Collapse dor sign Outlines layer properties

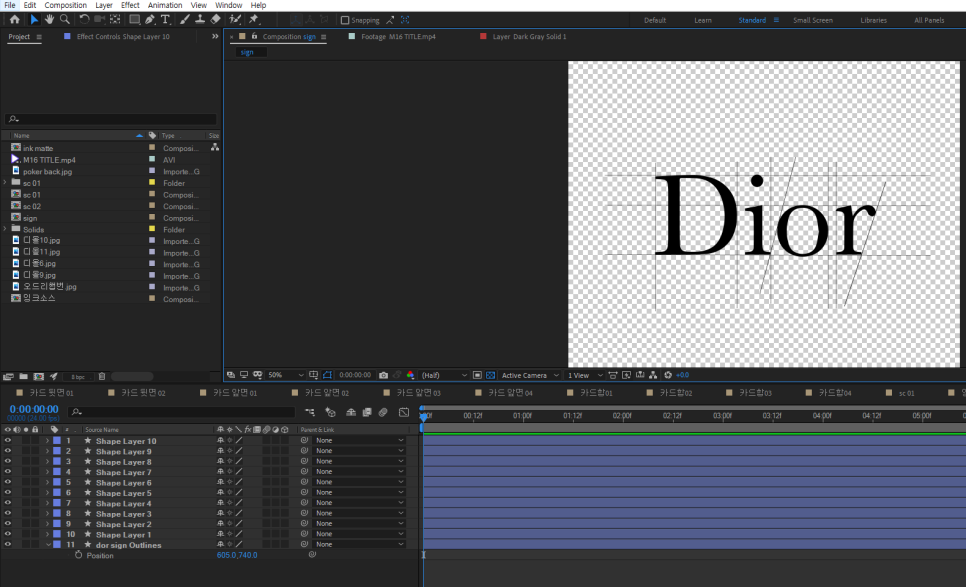(x=47, y=544)
